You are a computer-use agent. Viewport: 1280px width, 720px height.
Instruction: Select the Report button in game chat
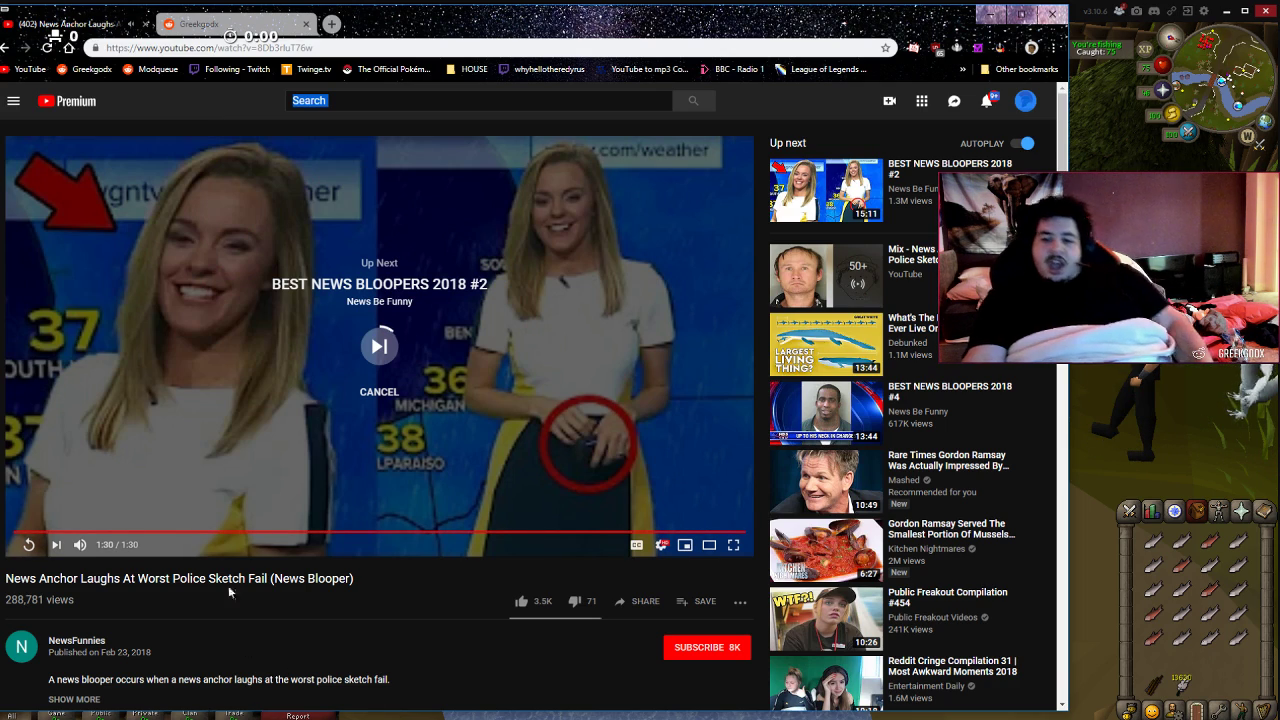click(x=298, y=715)
